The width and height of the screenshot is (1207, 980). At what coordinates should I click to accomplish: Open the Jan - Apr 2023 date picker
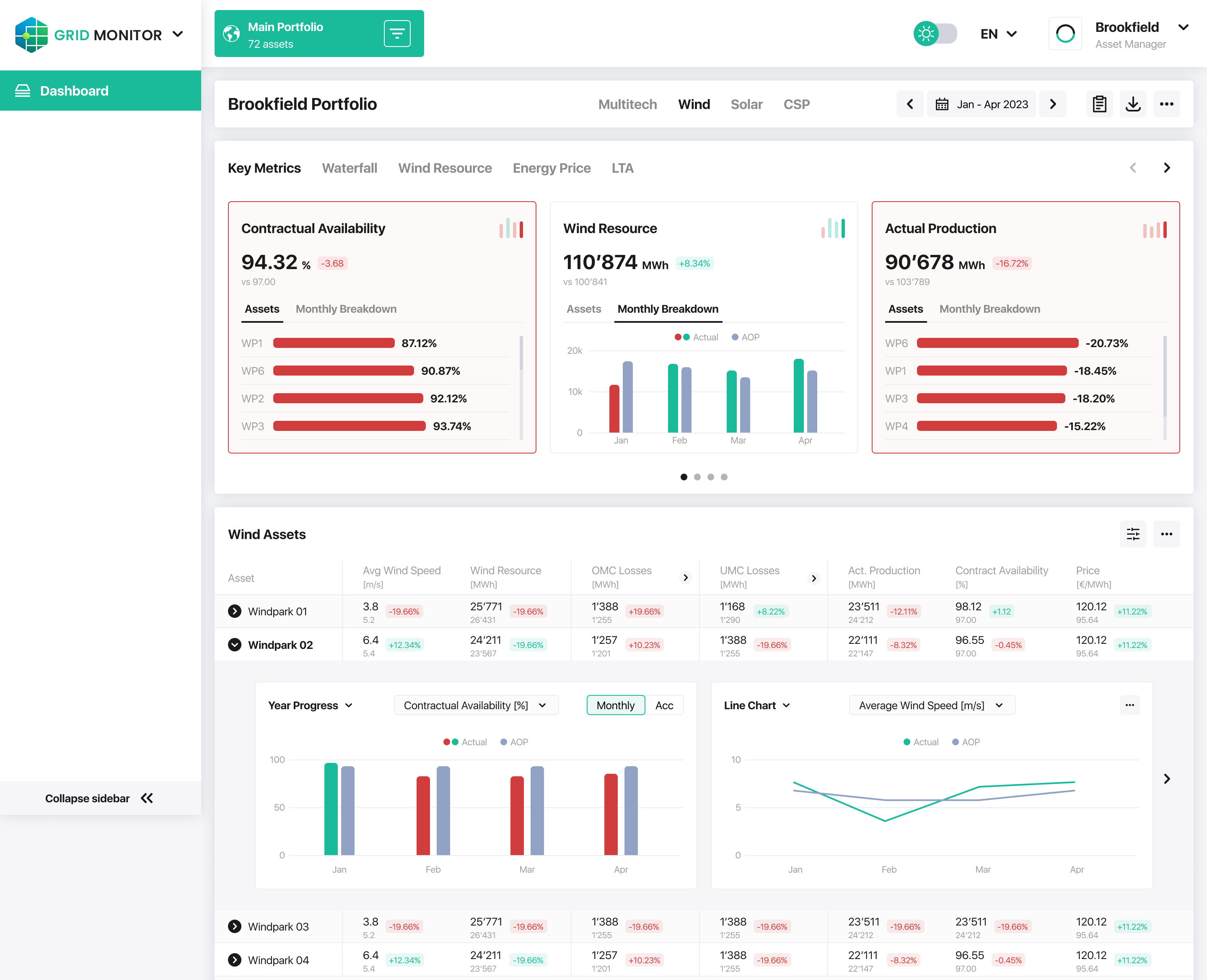[x=981, y=104]
